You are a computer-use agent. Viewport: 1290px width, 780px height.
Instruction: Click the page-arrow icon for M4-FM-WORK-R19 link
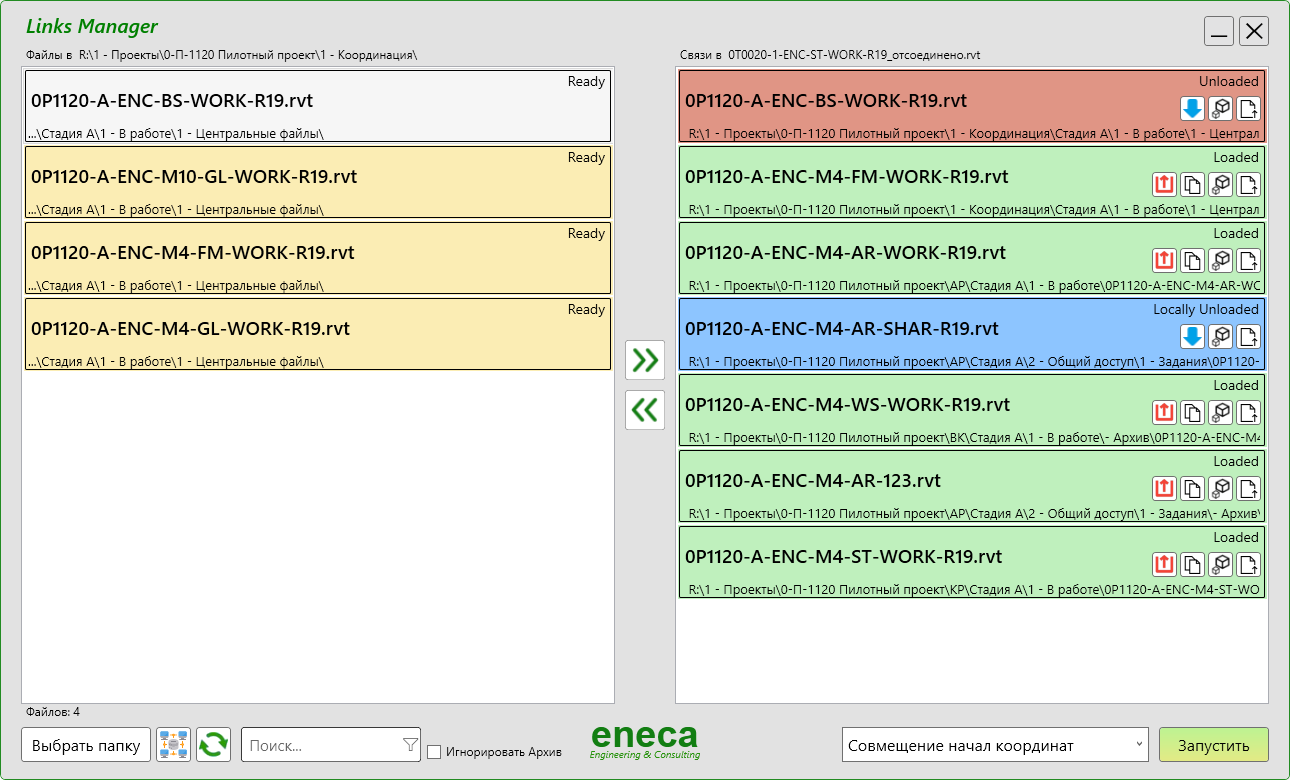coord(1248,185)
